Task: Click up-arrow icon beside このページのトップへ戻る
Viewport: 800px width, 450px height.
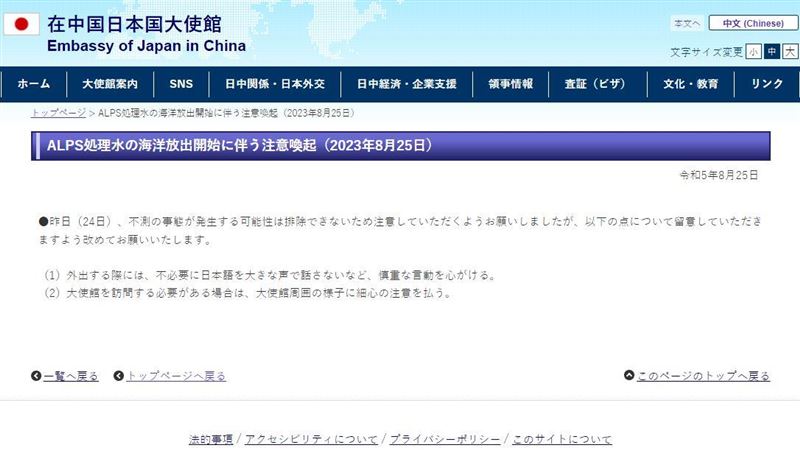Action: tap(629, 376)
